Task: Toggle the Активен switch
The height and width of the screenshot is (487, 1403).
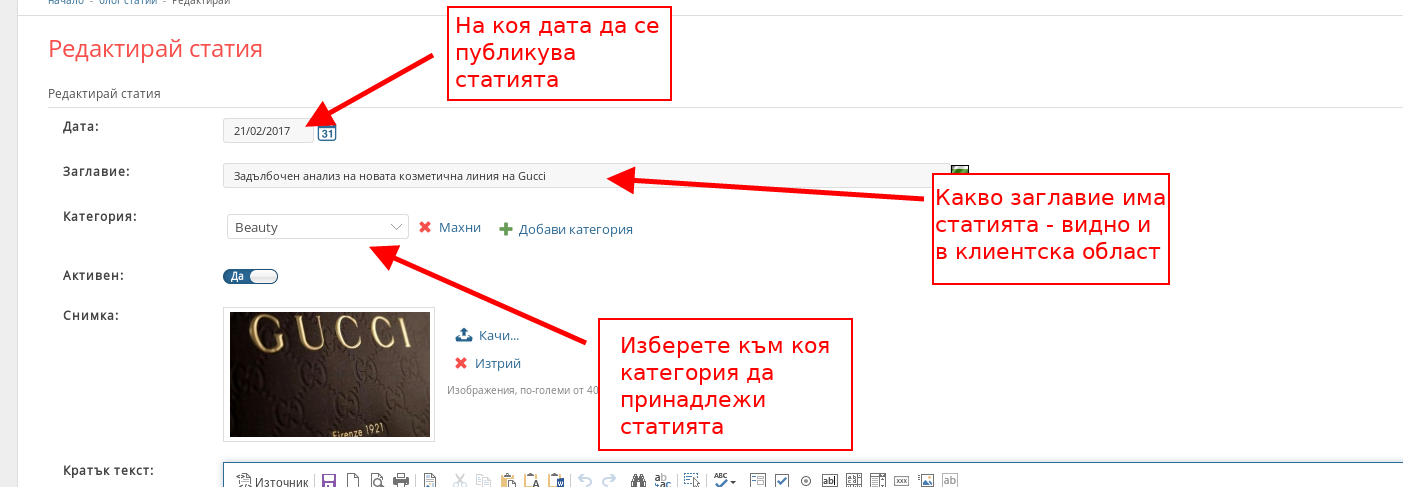Action: (x=250, y=277)
